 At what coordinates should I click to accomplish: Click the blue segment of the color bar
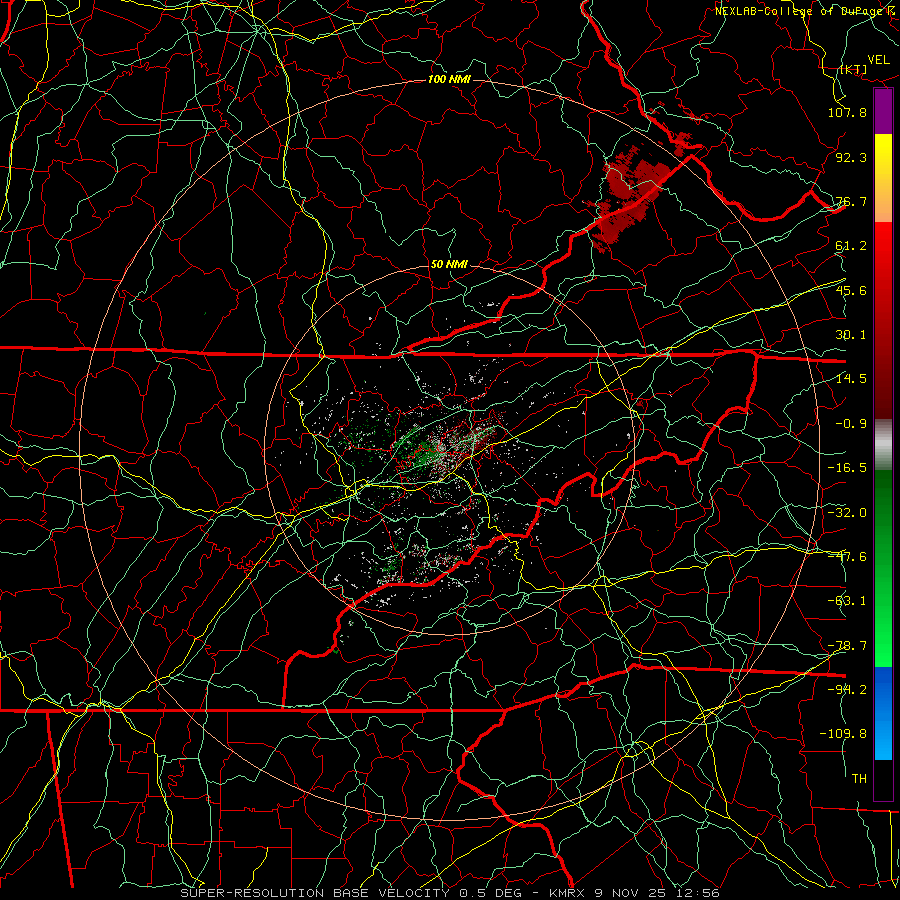coord(883,713)
